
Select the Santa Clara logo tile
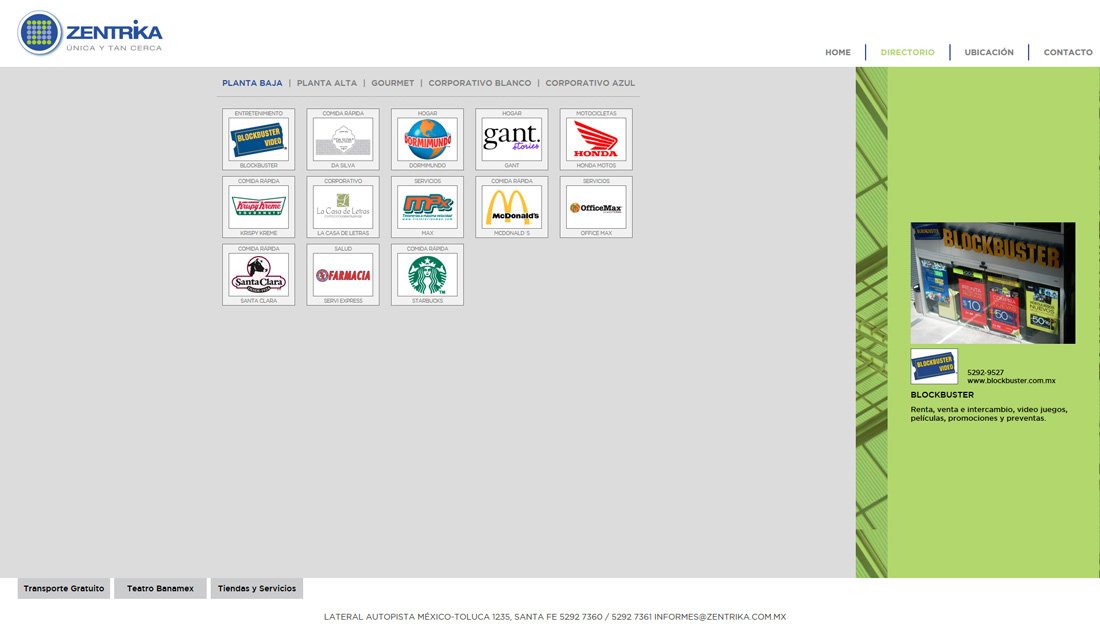click(x=259, y=274)
